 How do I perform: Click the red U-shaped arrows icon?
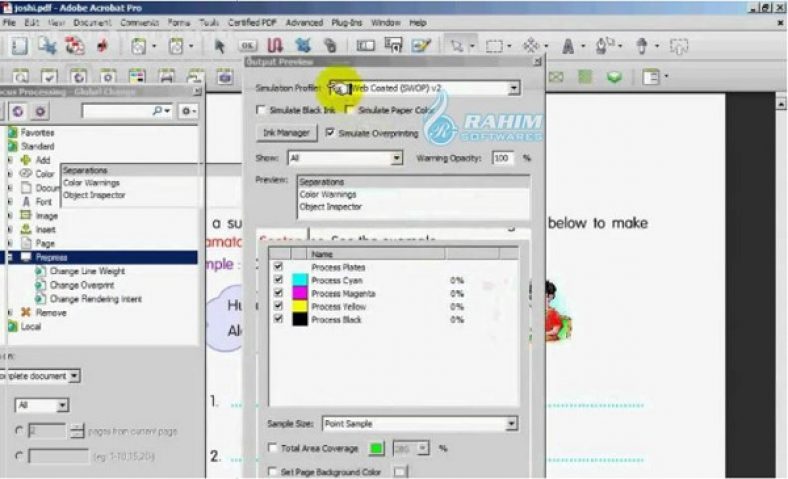click(275, 46)
